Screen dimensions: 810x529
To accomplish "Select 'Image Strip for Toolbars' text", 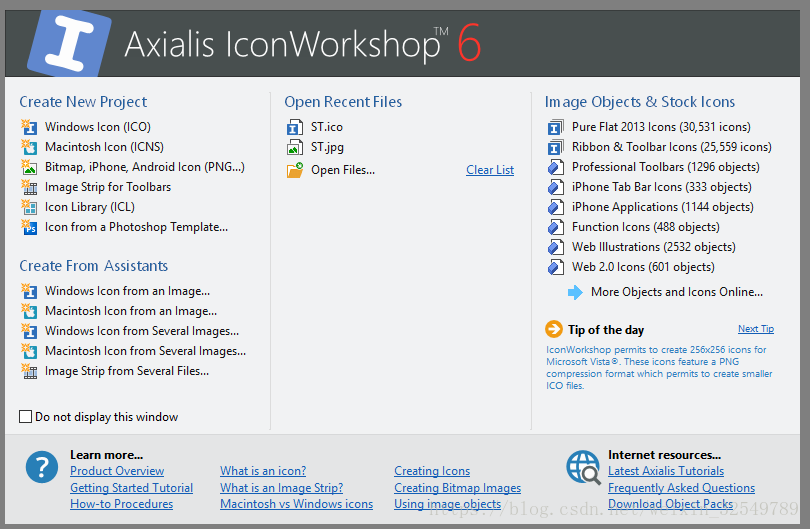I will click(108, 187).
